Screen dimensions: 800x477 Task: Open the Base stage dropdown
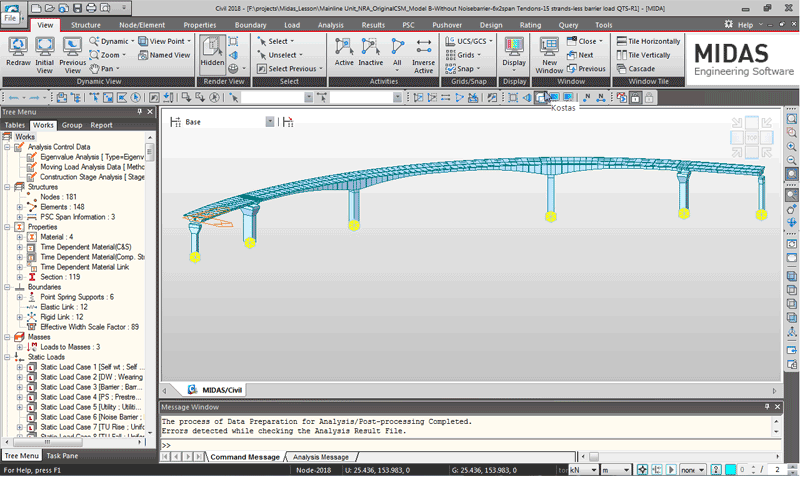pyautogui.click(x=269, y=122)
